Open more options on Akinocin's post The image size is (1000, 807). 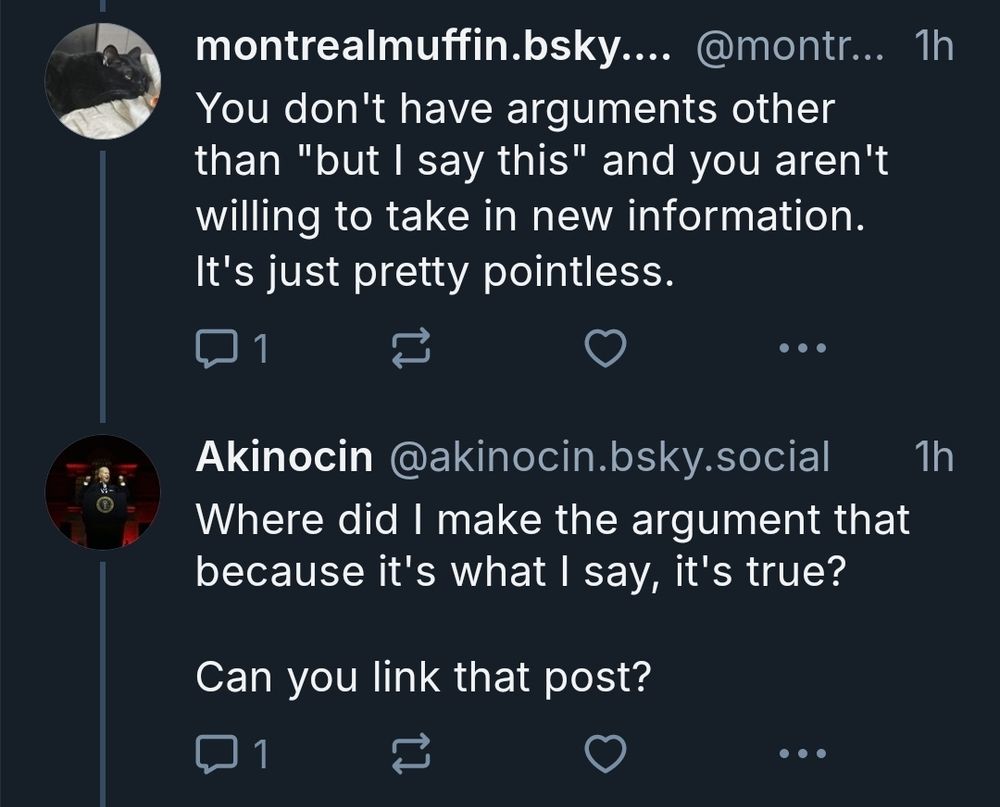[x=802, y=754]
